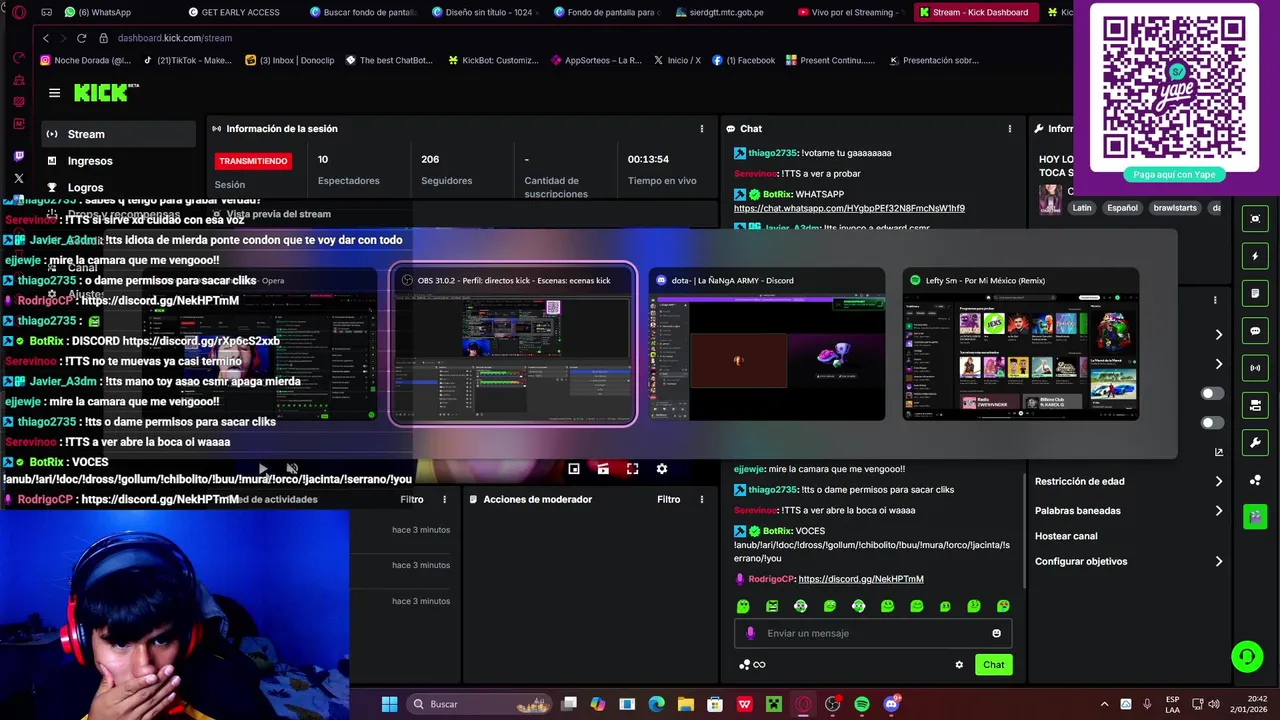Image resolution: width=1280 pixels, height=720 pixels.
Task: Toggle fullscreen on stream preview
Action: pos(632,468)
